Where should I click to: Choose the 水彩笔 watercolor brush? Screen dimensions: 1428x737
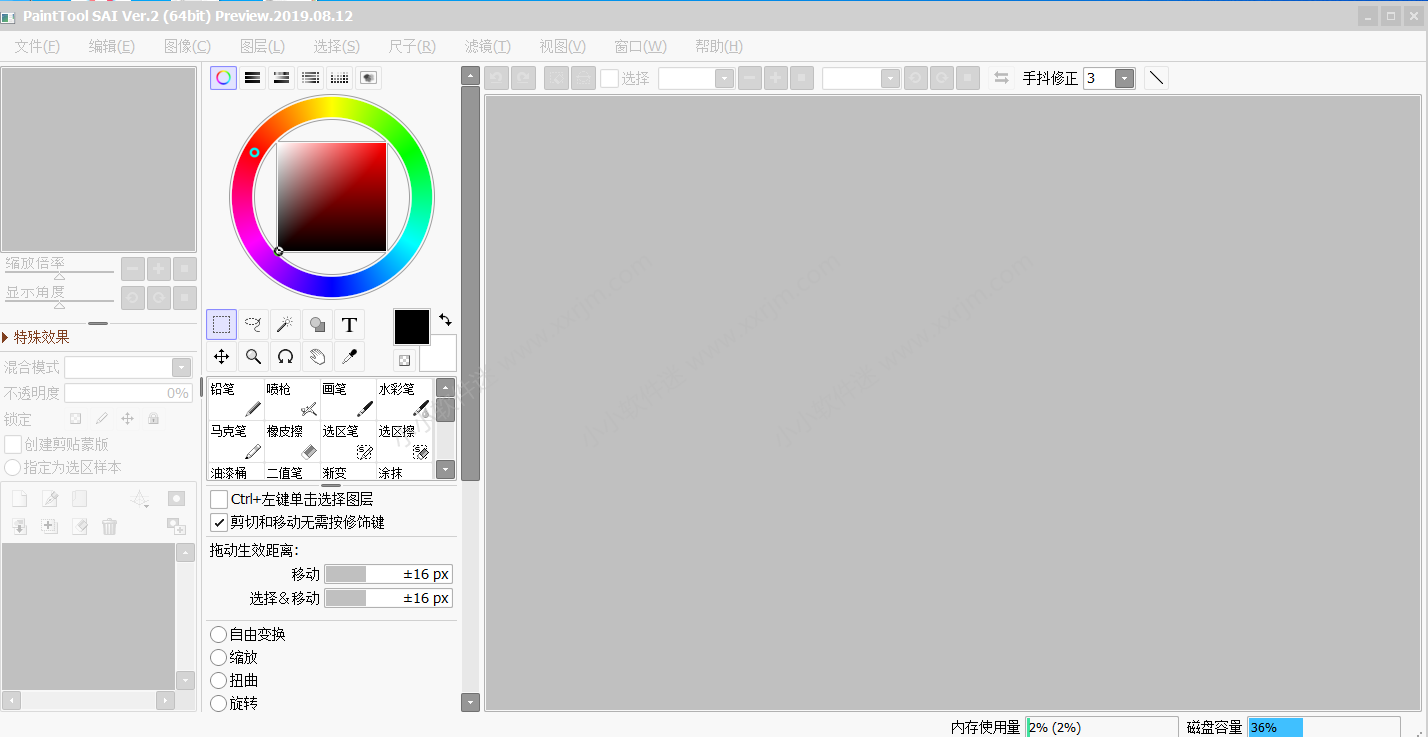coord(404,399)
